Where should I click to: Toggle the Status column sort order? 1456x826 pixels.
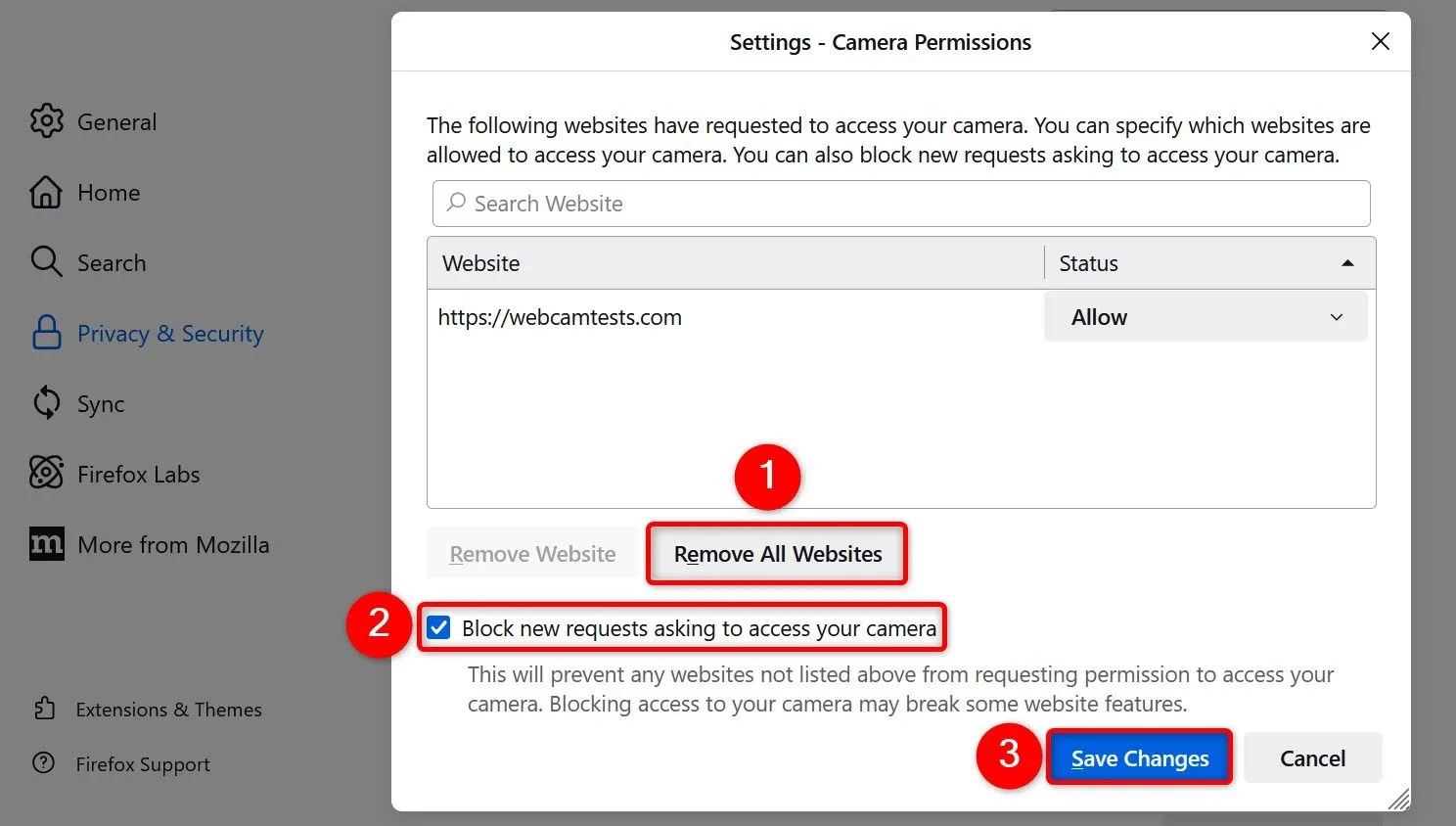click(1347, 262)
